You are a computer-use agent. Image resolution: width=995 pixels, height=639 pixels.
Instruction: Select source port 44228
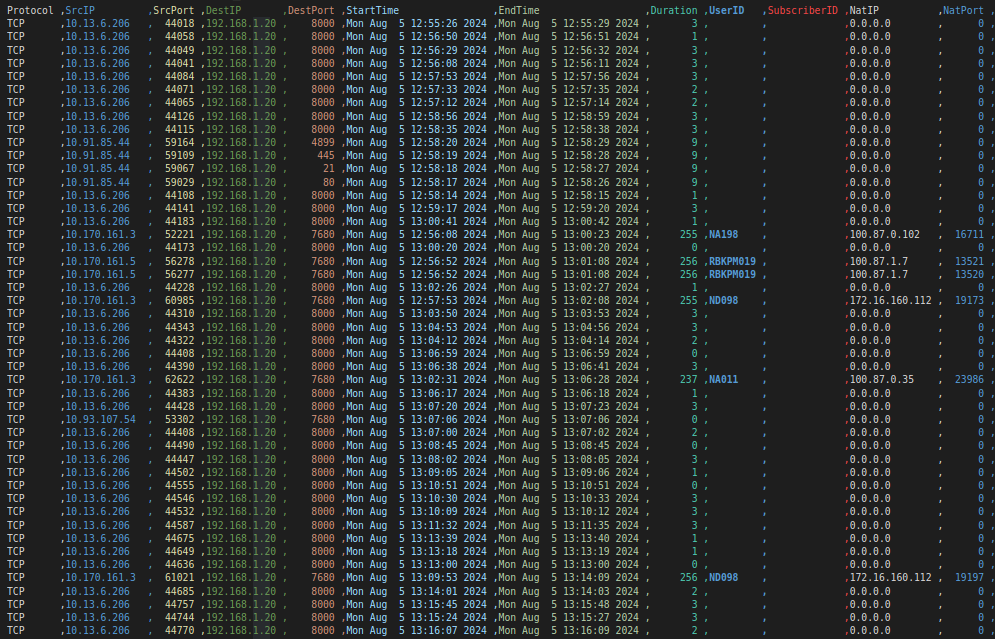click(180, 287)
